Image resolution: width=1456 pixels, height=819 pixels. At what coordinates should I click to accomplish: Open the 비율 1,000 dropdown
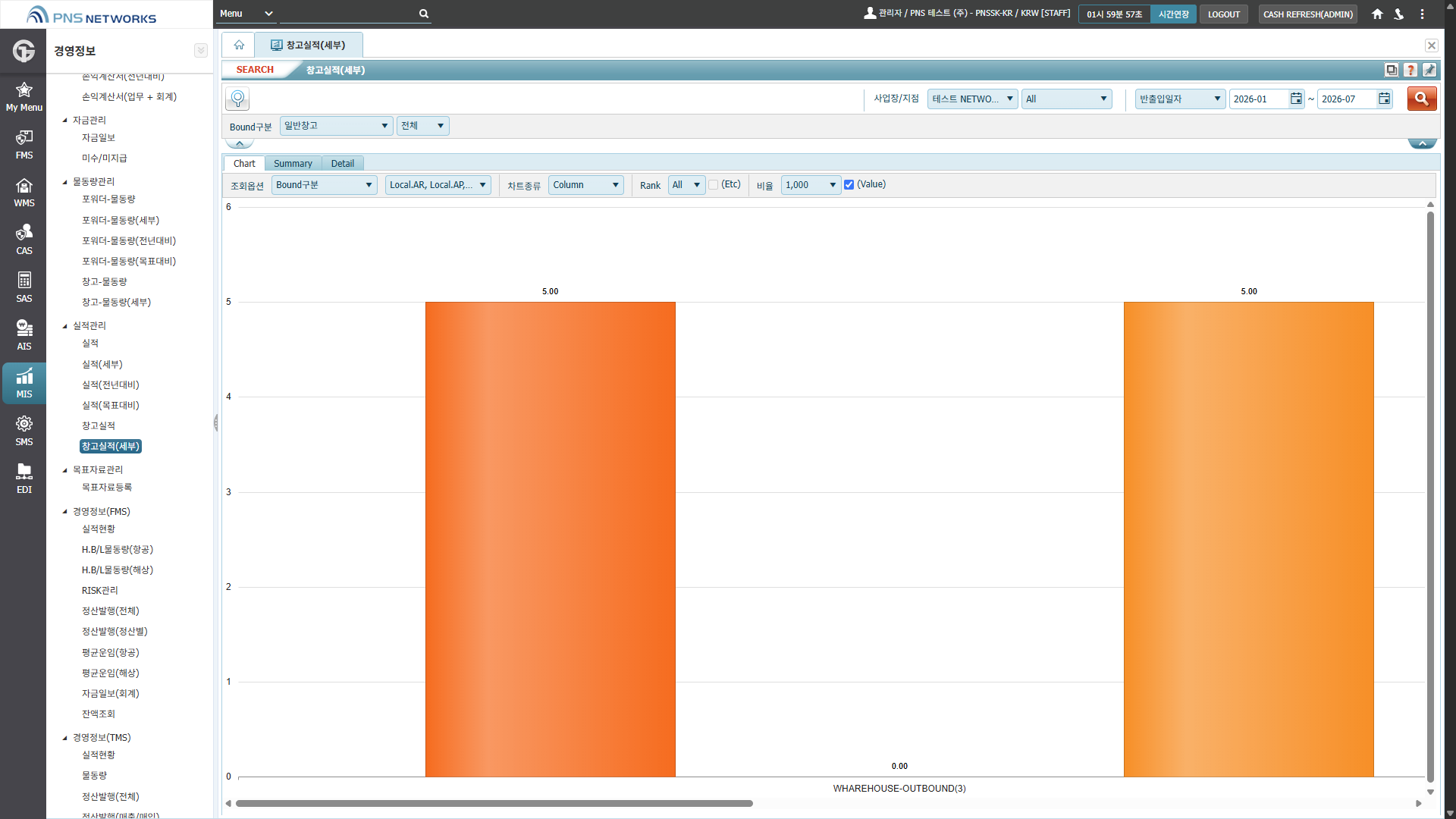[811, 185]
